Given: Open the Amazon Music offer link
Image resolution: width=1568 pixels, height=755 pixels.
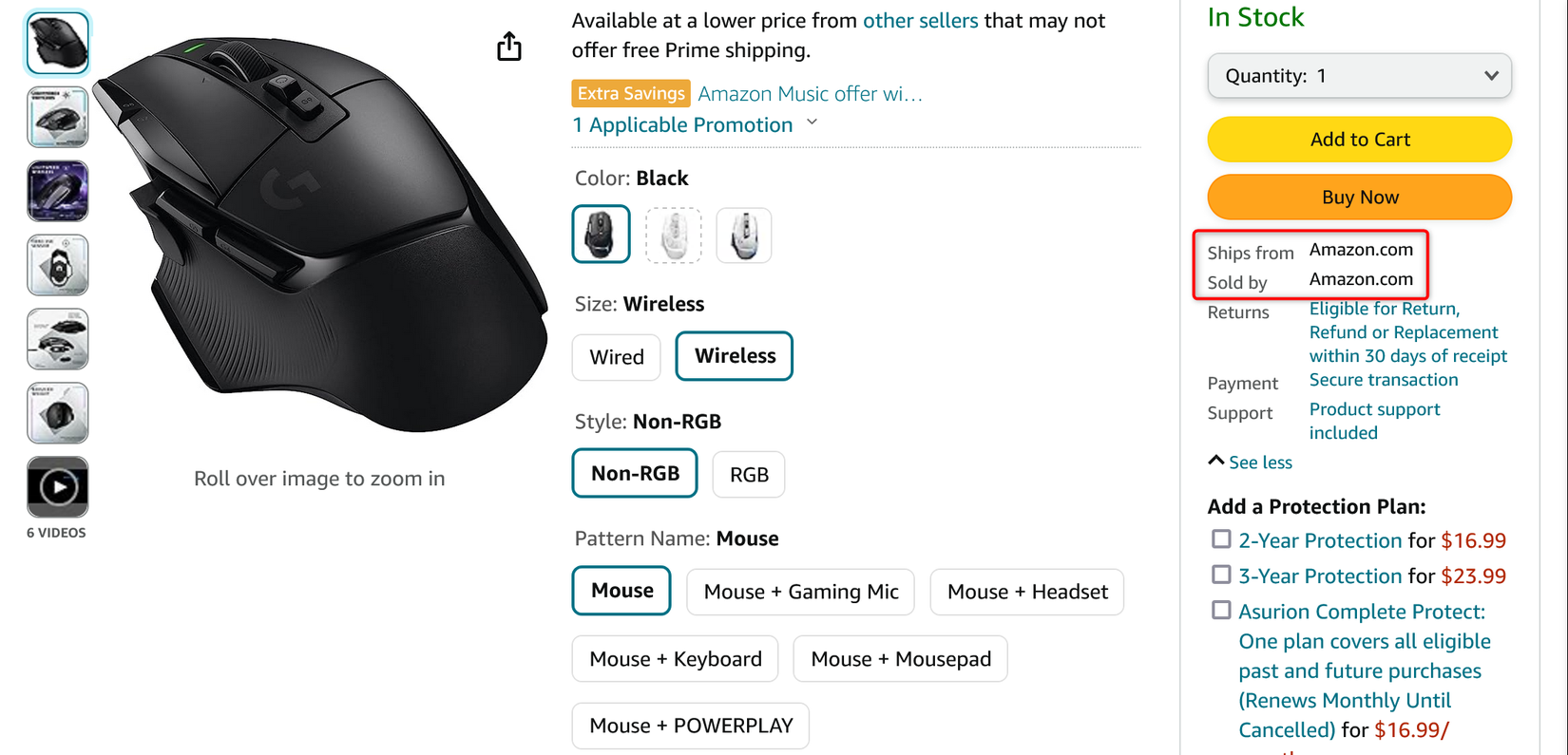Looking at the screenshot, I should (809, 93).
